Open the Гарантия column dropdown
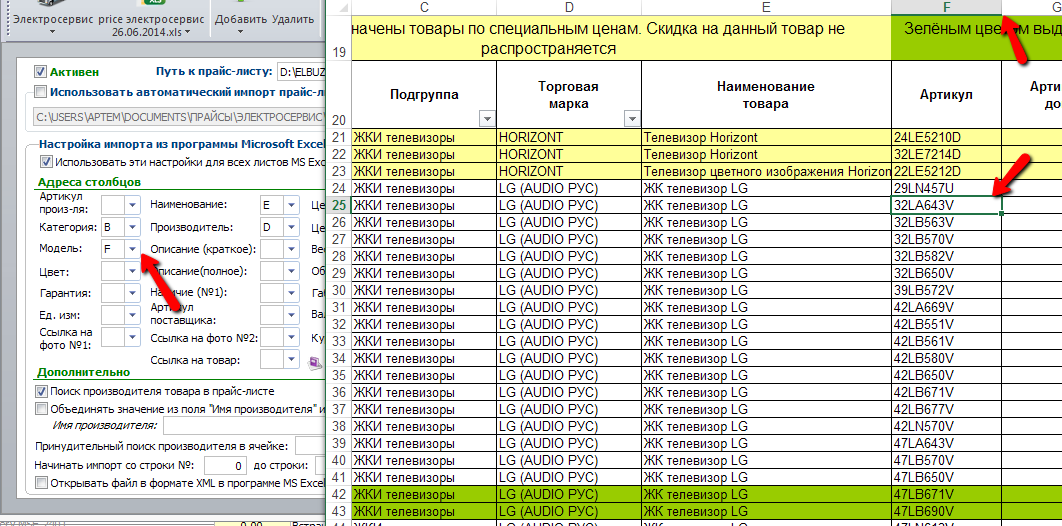The height and width of the screenshot is (526, 1062). point(132,293)
